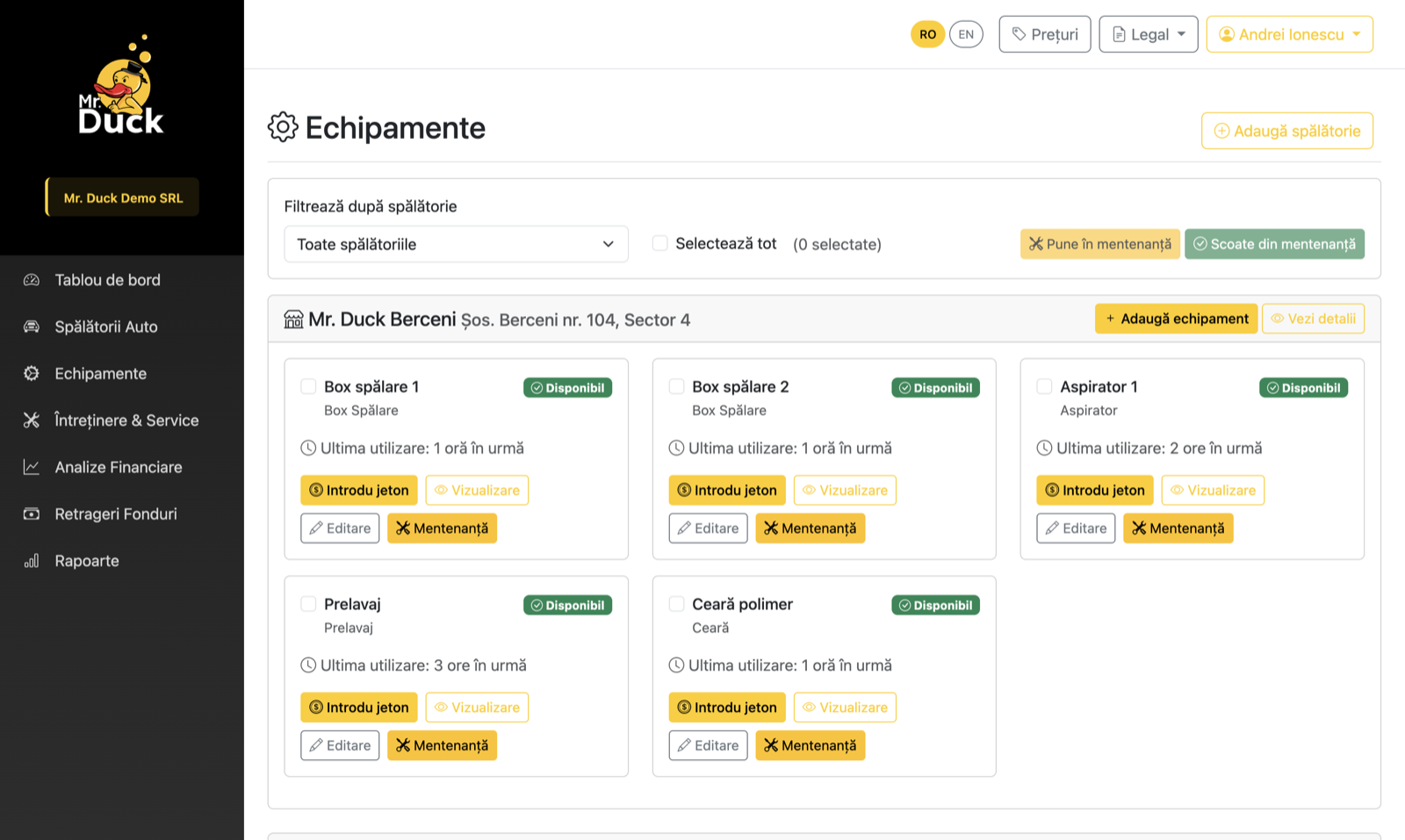
Task: Click the clock icon in Prelavaj card
Action: (308, 665)
